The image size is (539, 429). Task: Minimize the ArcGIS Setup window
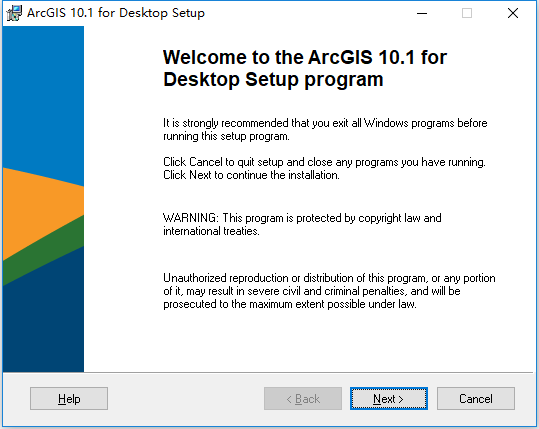422,13
